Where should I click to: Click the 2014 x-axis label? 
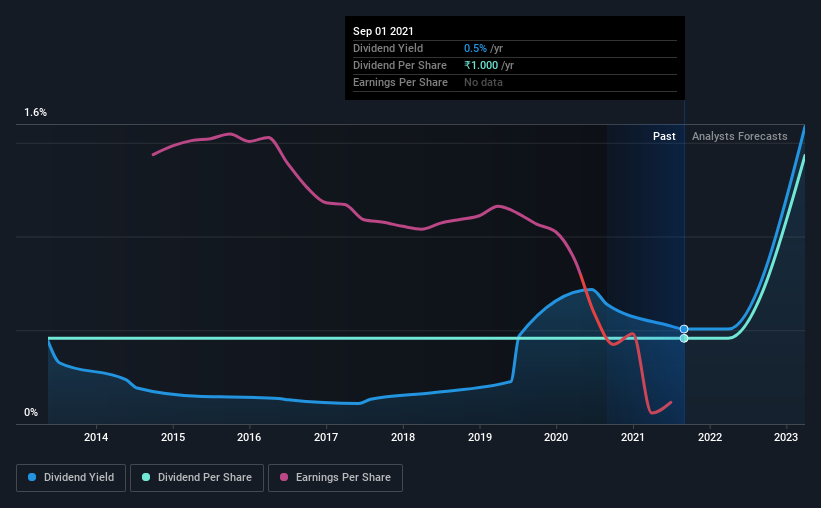coord(96,437)
